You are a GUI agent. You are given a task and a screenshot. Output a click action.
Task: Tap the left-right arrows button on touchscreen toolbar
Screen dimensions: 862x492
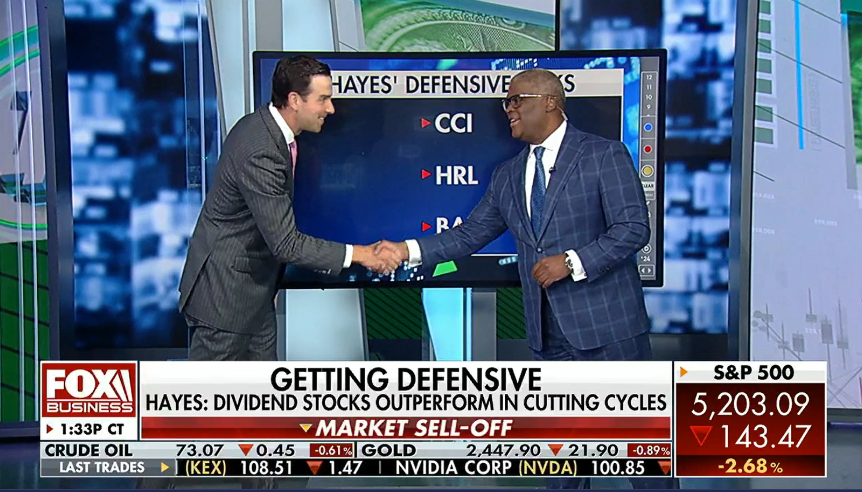(x=646, y=270)
